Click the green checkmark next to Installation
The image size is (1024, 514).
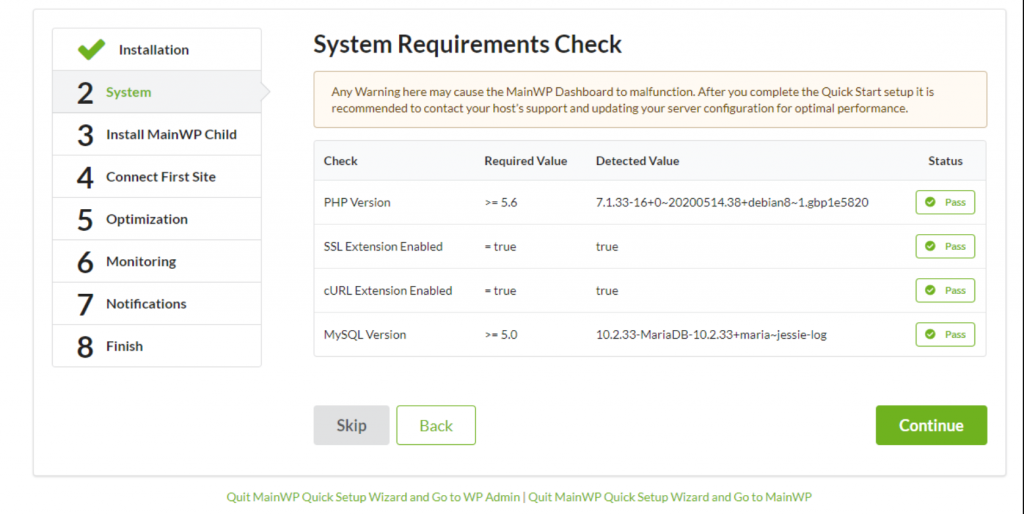(91, 50)
